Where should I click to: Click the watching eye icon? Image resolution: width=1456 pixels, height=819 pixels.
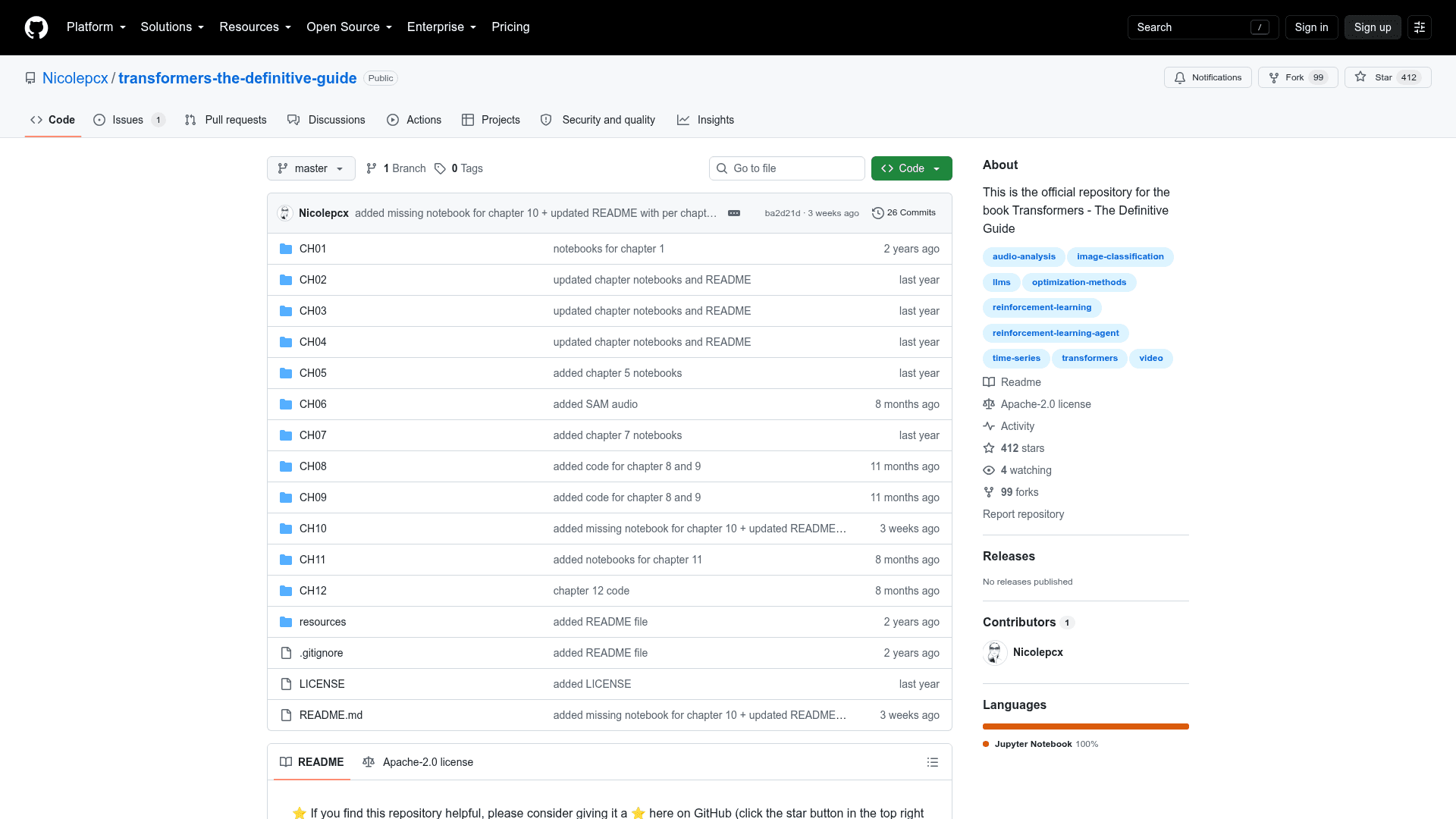click(989, 470)
